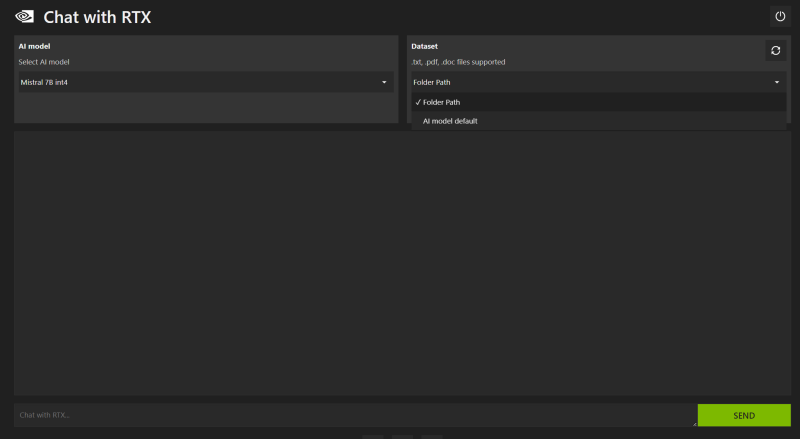Choose the checked Folder Path option

click(x=598, y=102)
